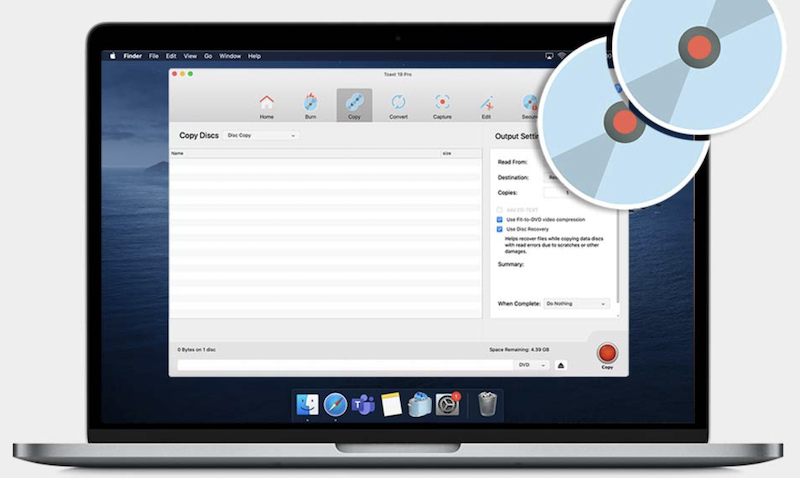Open the Window menu
Image resolution: width=800 pixels, height=478 pixels.
[230, 56]
